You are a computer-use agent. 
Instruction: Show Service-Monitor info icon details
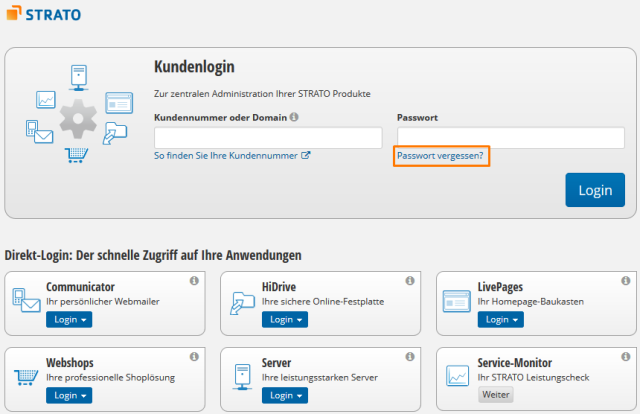tap(626, 356)
